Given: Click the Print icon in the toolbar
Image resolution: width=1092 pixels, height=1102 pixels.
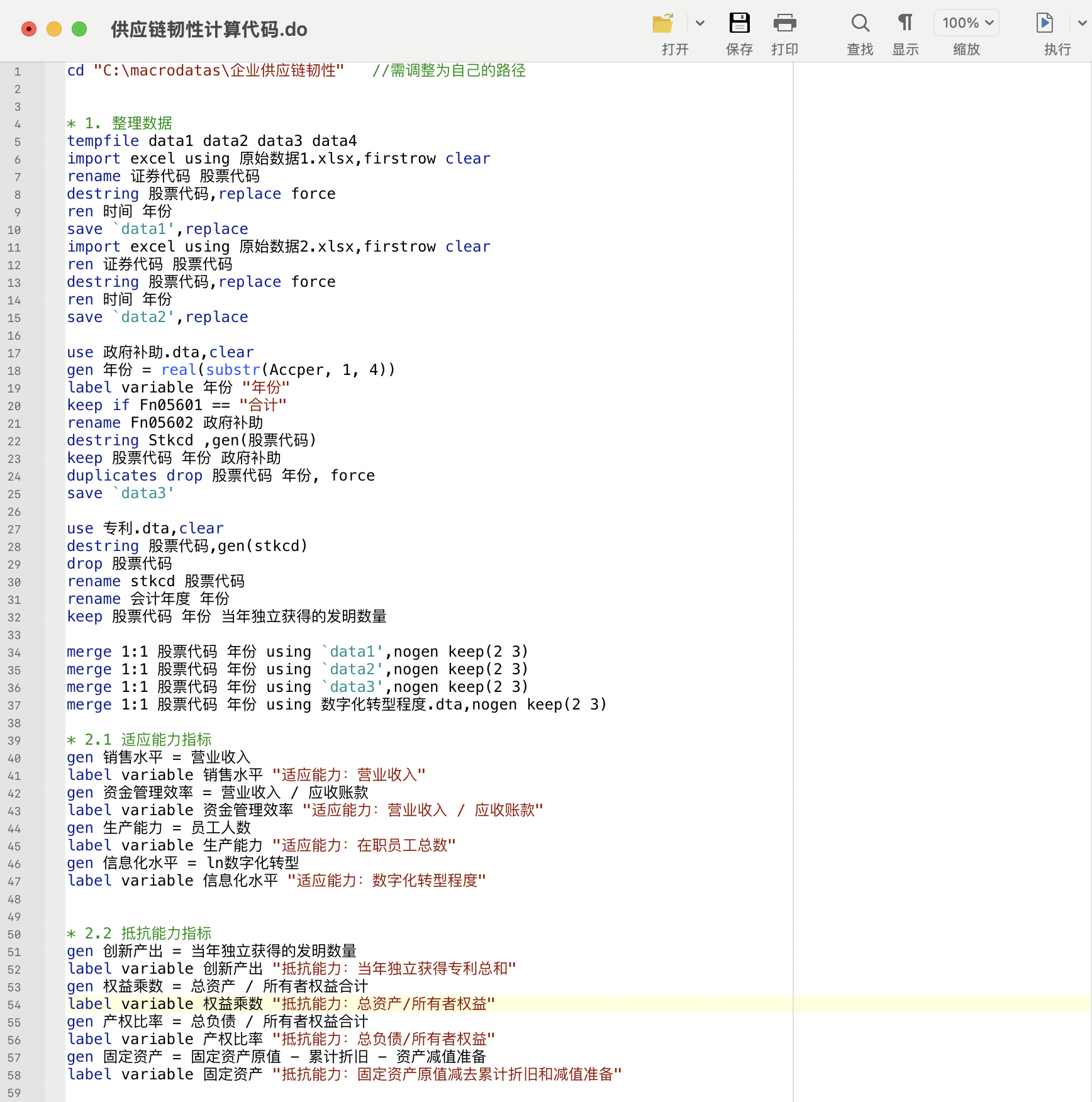Looking at the screenshot, I should coord(784,24).
